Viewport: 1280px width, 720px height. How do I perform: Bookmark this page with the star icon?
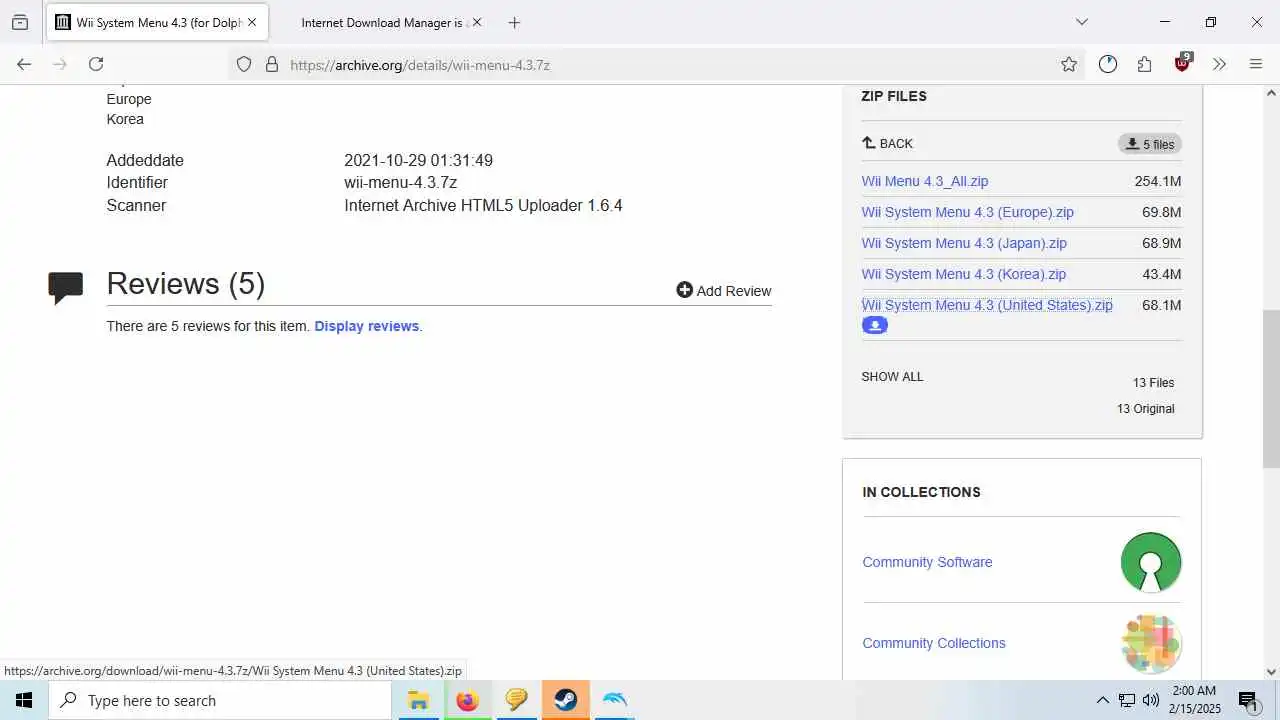click(x=1069, y=64)
